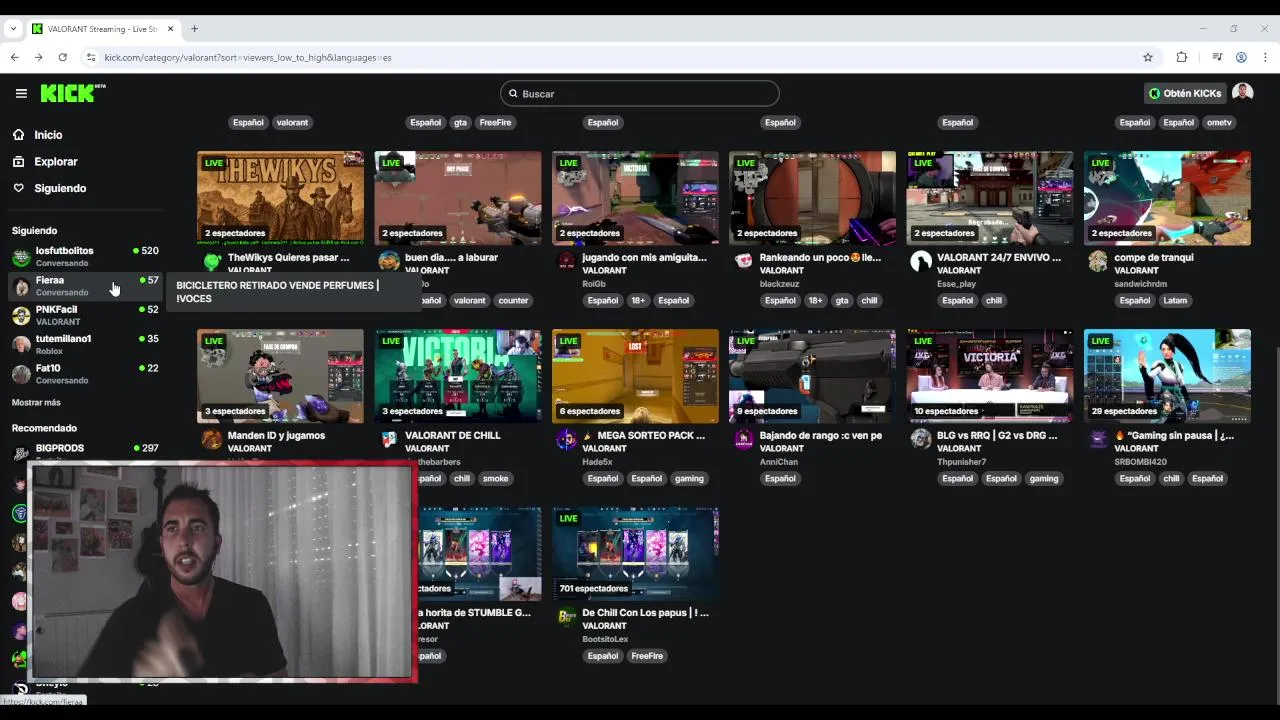
Task: Open TheWikys stream thumbnail
Action: tap(281, 198)
